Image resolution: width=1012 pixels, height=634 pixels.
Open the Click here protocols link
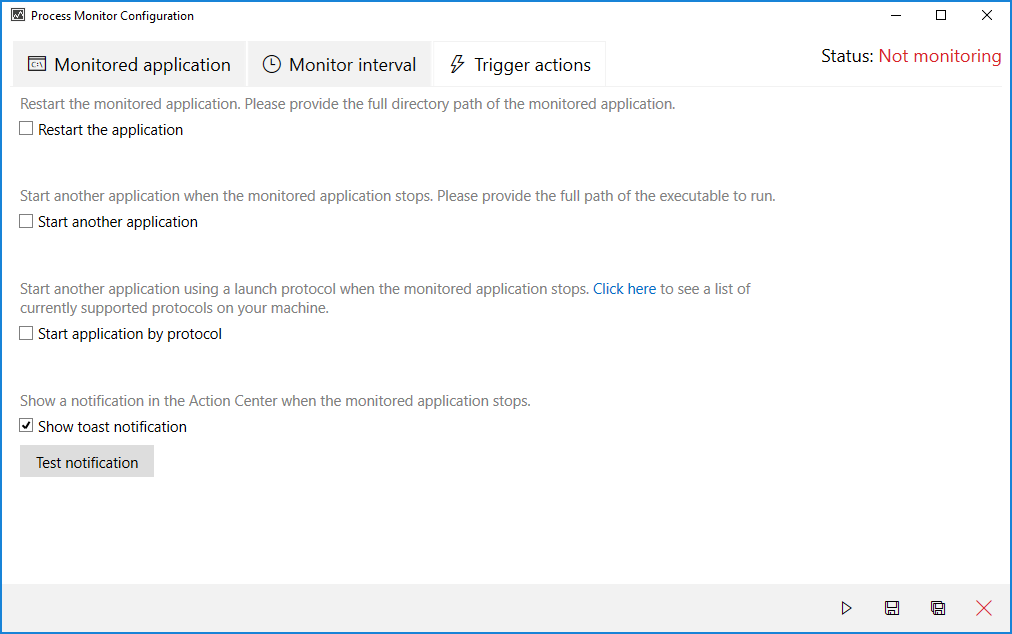click(x=624, y=289)
